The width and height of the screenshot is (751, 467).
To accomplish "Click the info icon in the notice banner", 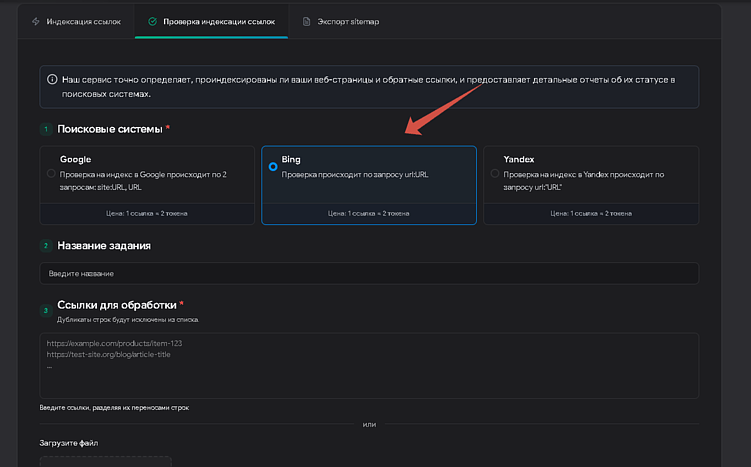I will click(x=52, y=79).
